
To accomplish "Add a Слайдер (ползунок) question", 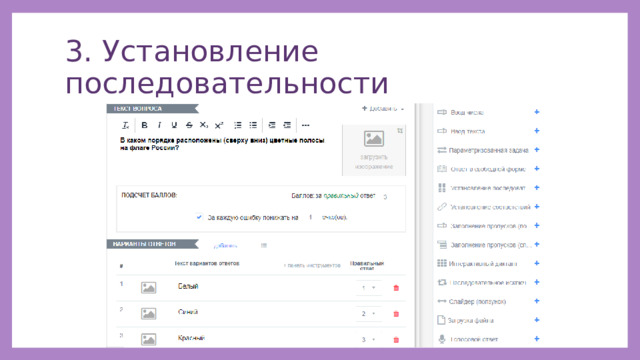I will point(537,301).
